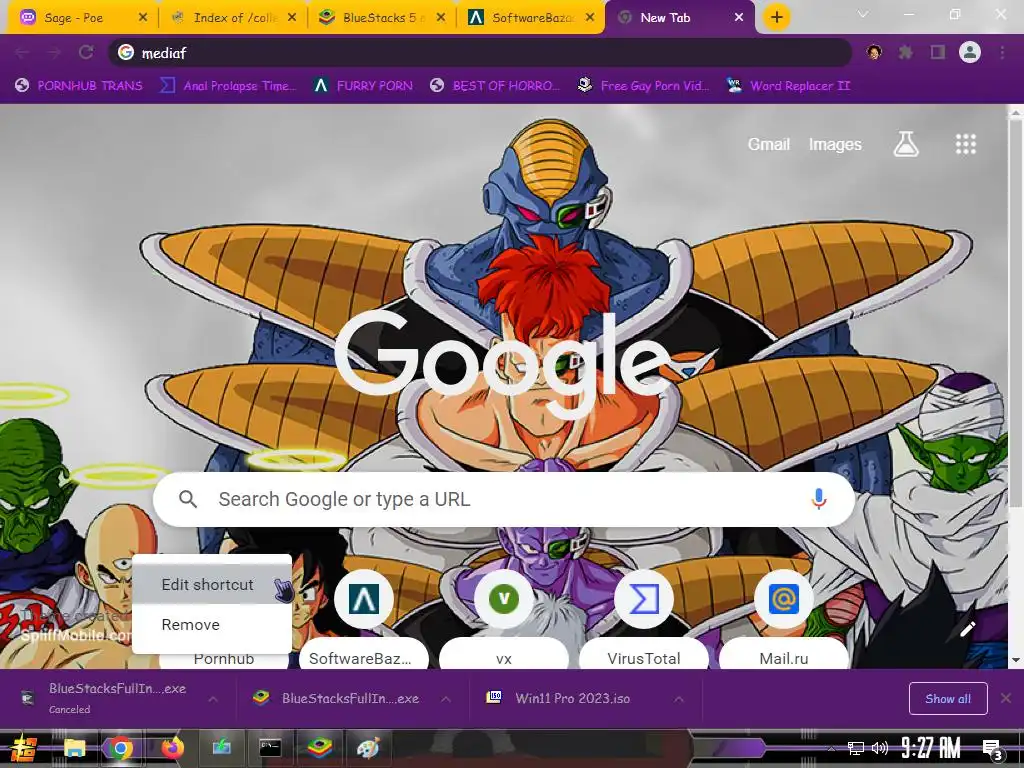Click the address bar containing mediaf
Image resolution: width=1024 pixels, height=768 pixels.
[x=480, y=52]
